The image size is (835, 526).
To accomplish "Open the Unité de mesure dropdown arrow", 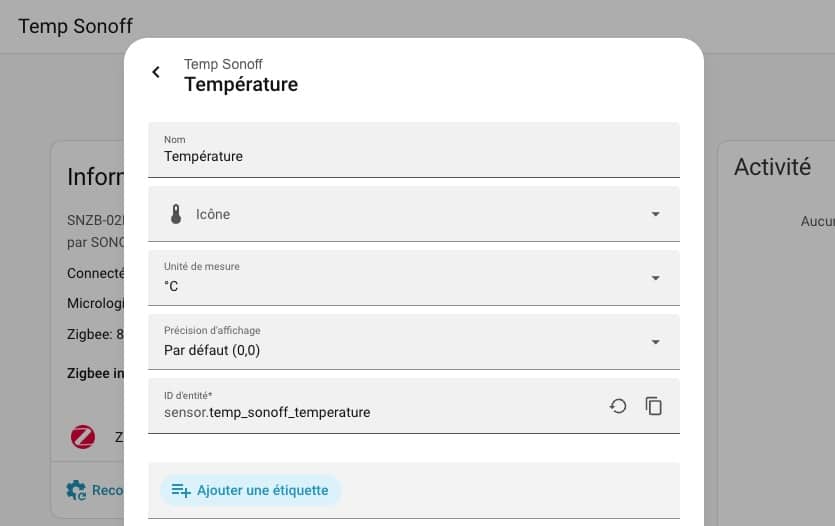I will [655, 278].
